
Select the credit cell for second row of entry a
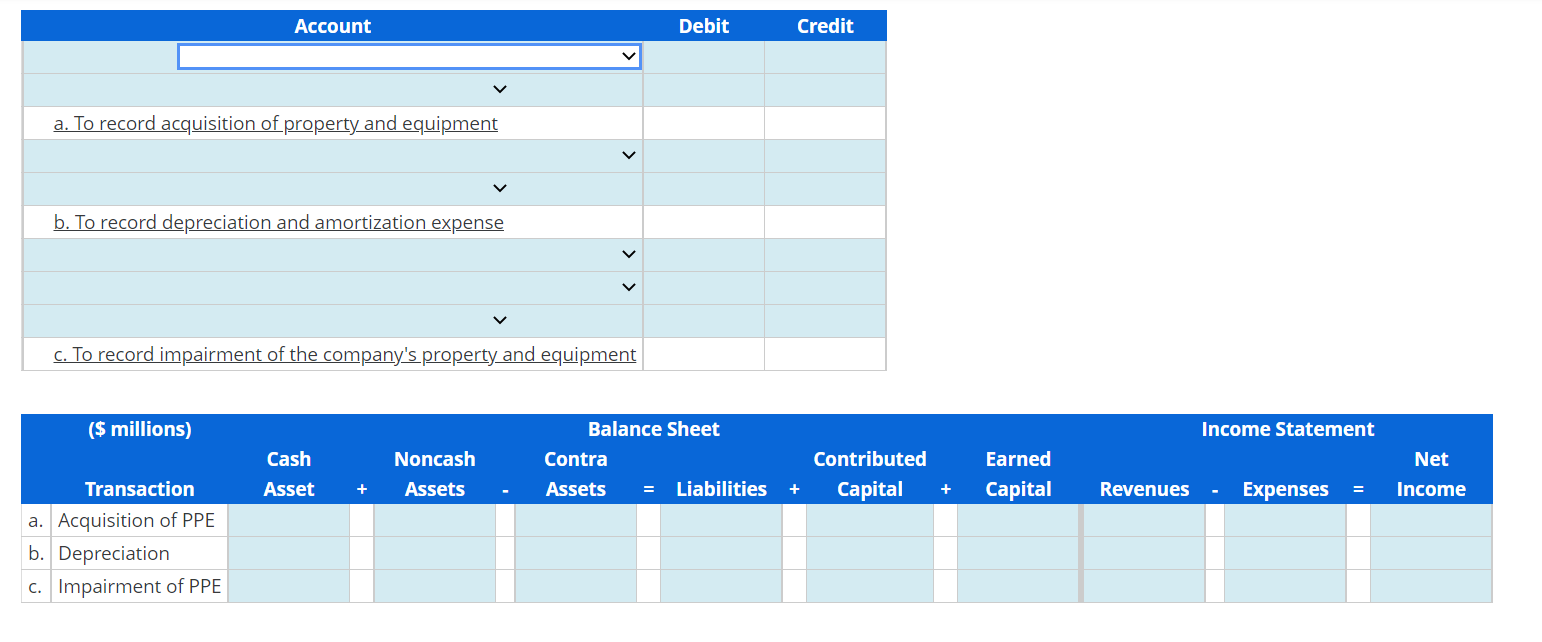[825, 90]
